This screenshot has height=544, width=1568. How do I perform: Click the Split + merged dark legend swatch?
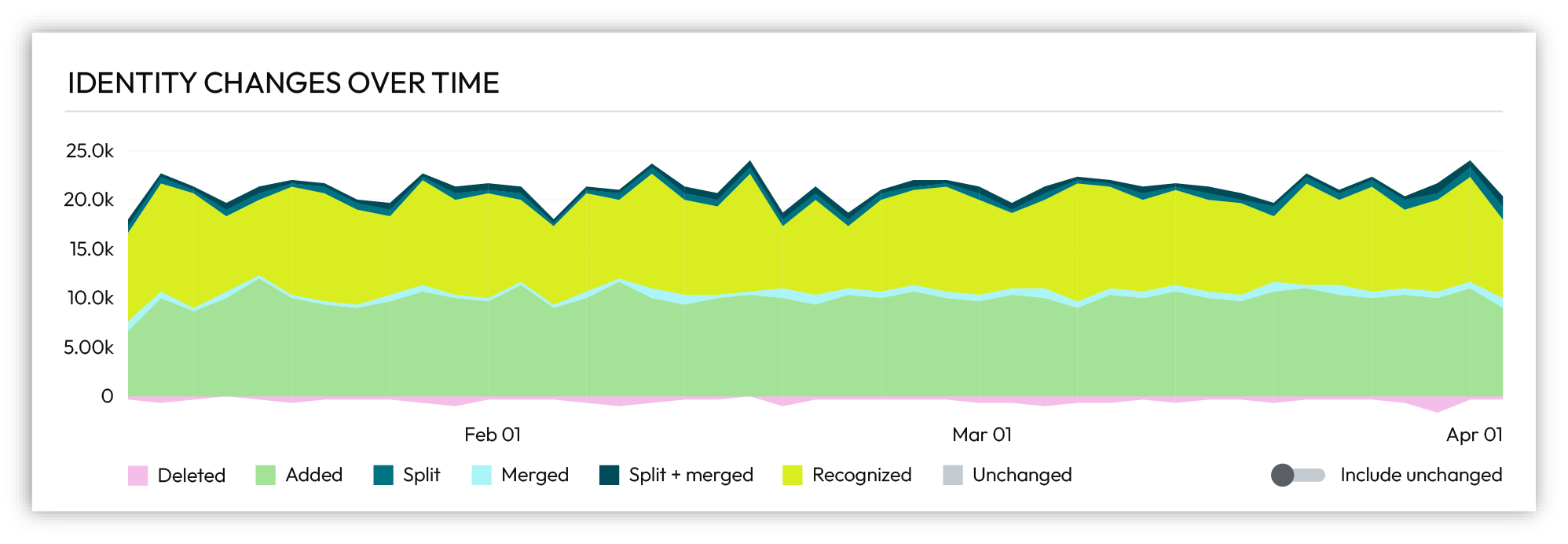pyautogui.click(x=609, y=475)
